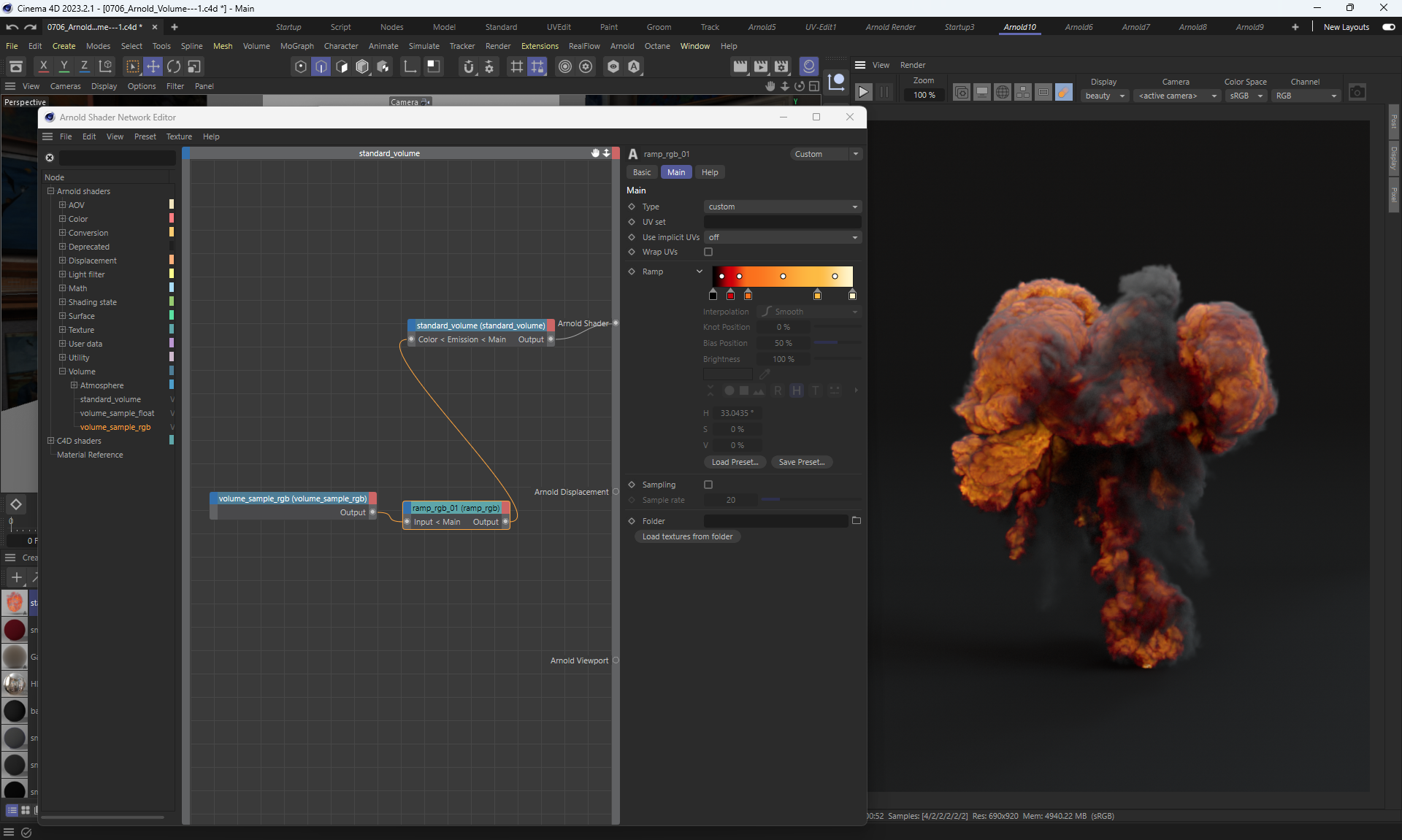Clear the node search with the X icon
This screenshot has height=840, width=1402.
(50, 158)
